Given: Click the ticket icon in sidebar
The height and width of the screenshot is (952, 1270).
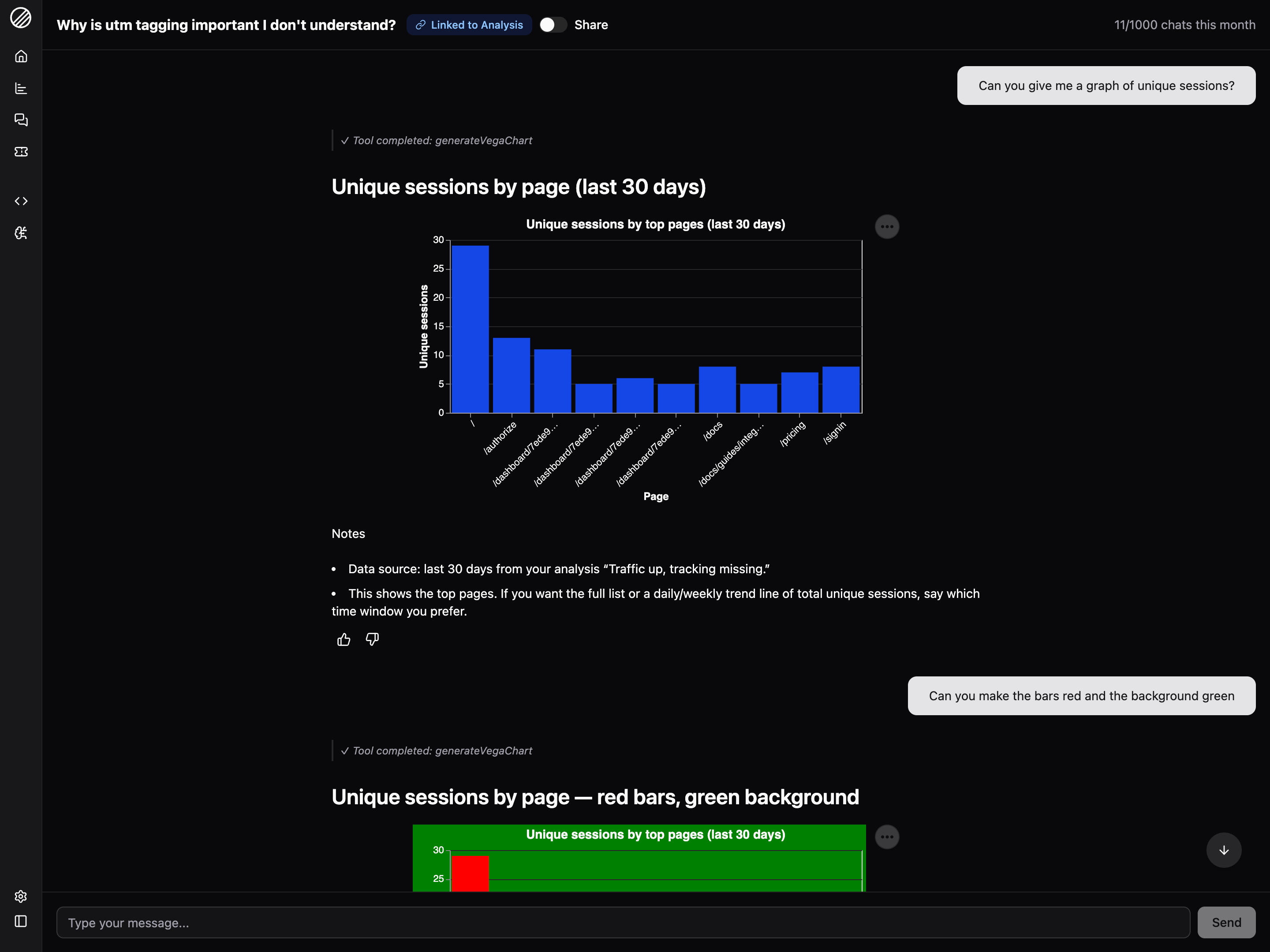Looking at the screenshot, I should (x=21, y=152).
